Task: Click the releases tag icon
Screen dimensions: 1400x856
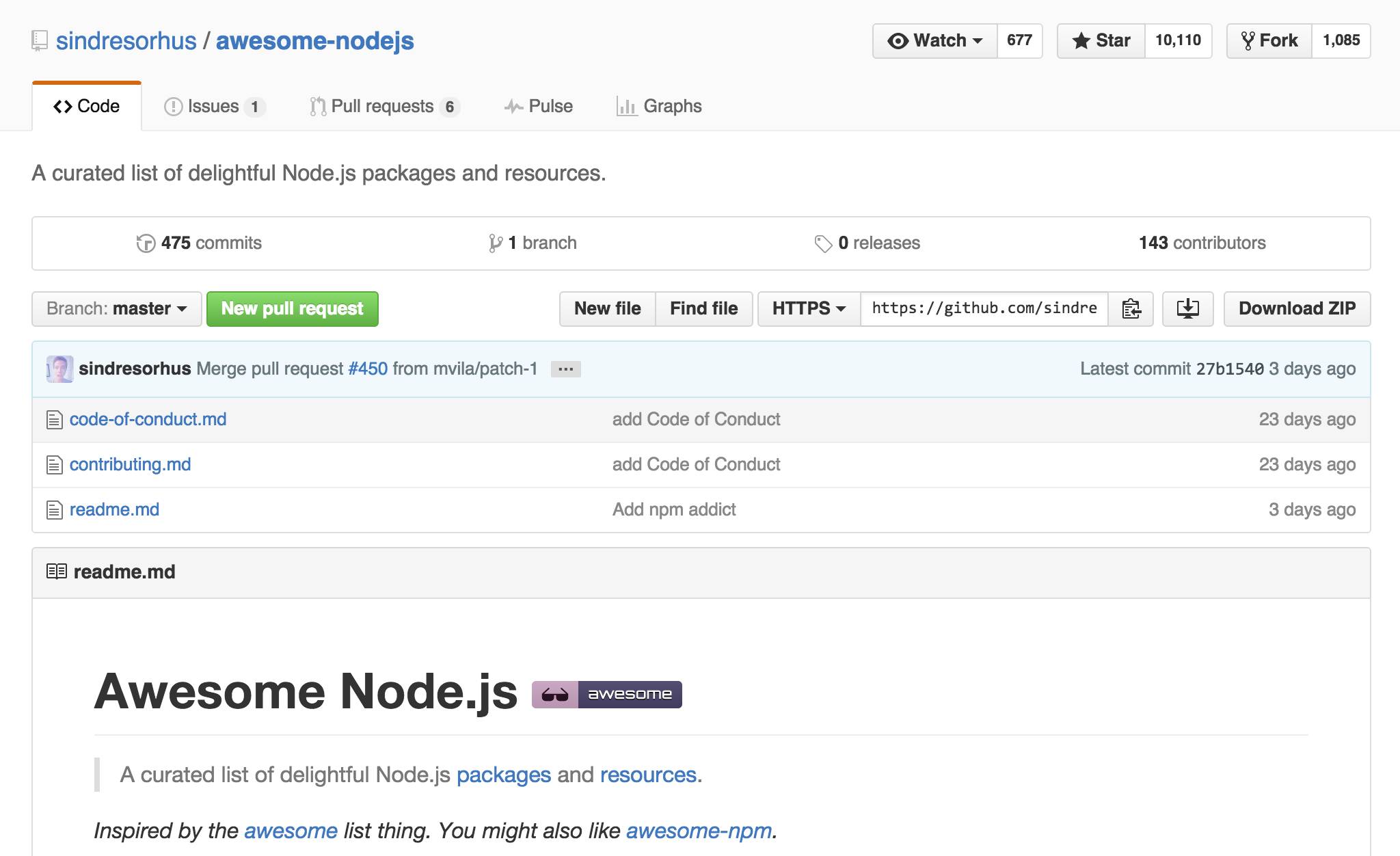Action: point(823,243)
